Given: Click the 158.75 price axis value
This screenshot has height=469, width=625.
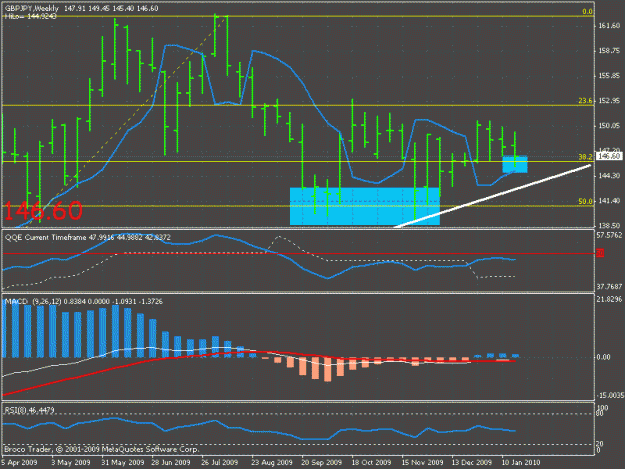Looking at the screenshot, I should click(x=609, y=51).
